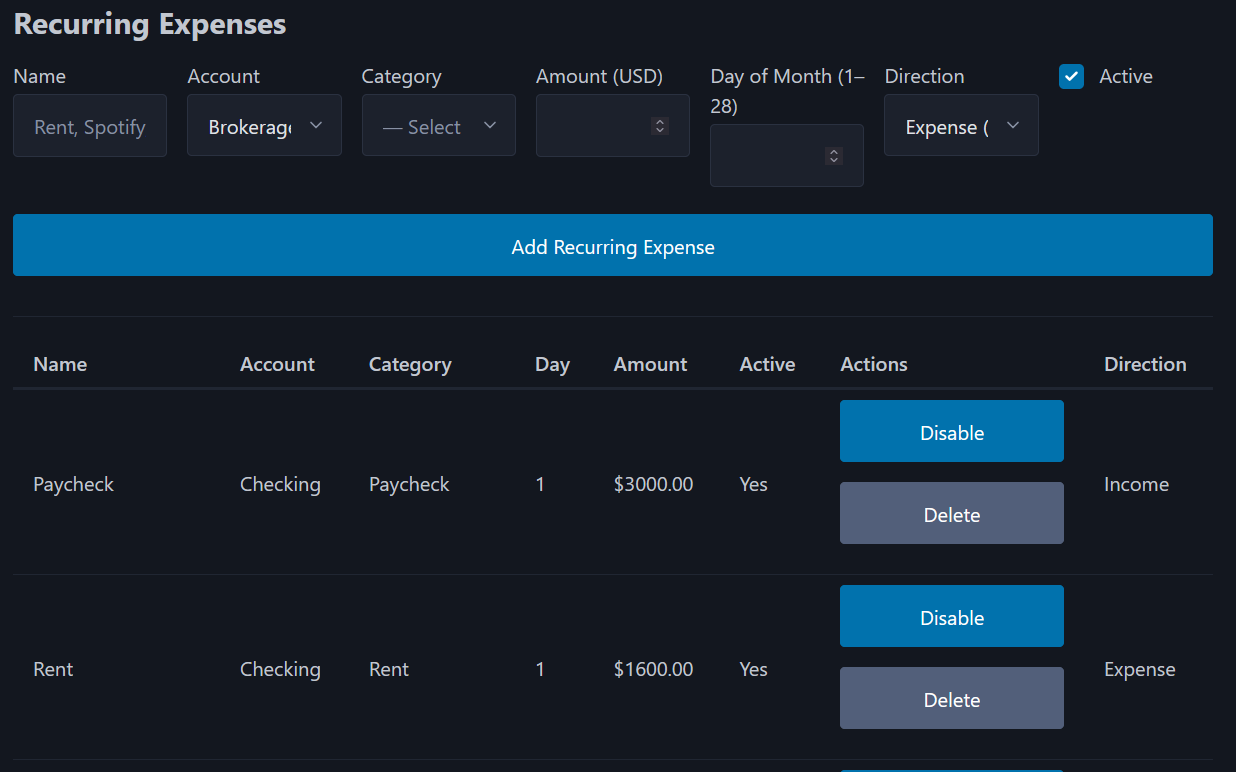Click the Name column header
This screenshot has height=772, width=1236.
60,364
